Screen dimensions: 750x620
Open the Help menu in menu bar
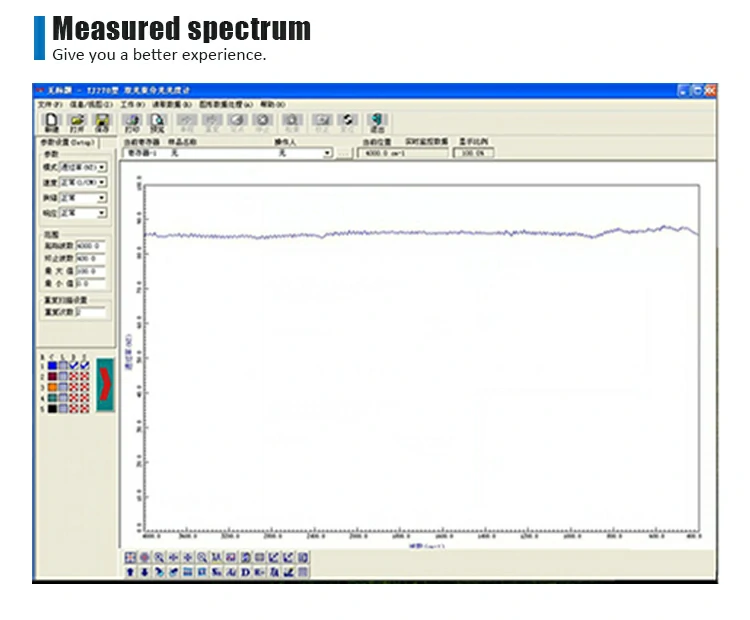pyautogui.click(x=272, y=104)
